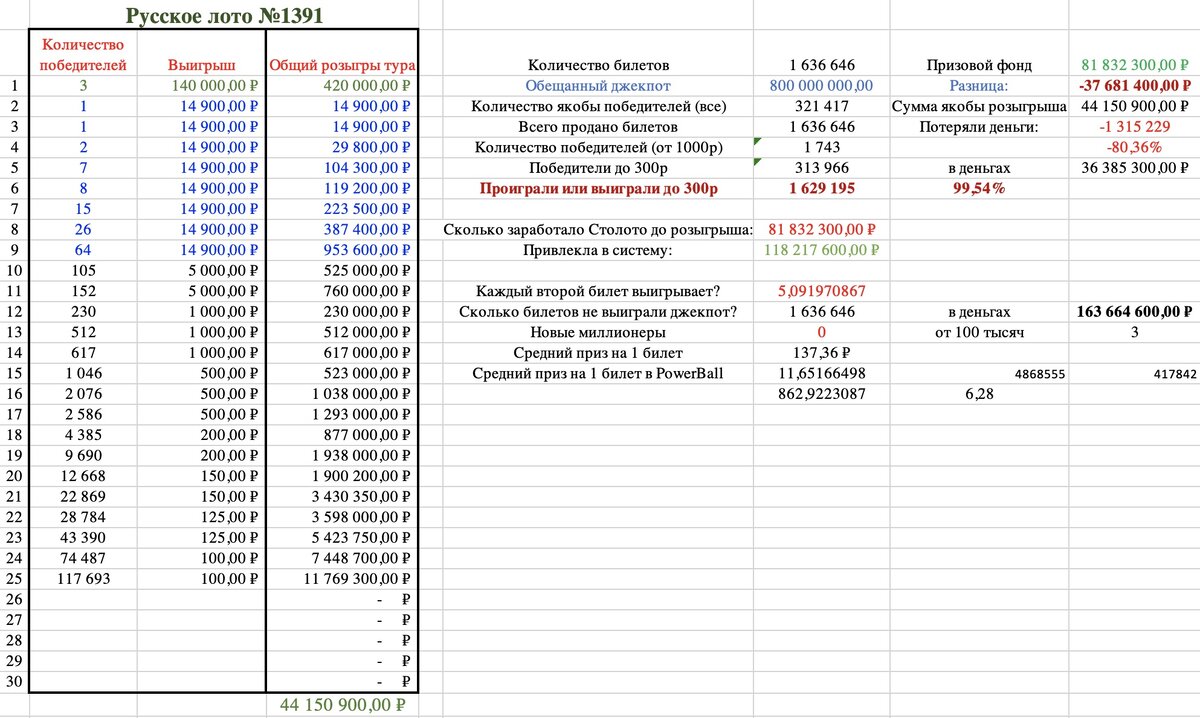Viewport: 1200px width, 718px height.
Task: Select the cell '1 900 200,00 ₽'
Action: coord(362,476)
